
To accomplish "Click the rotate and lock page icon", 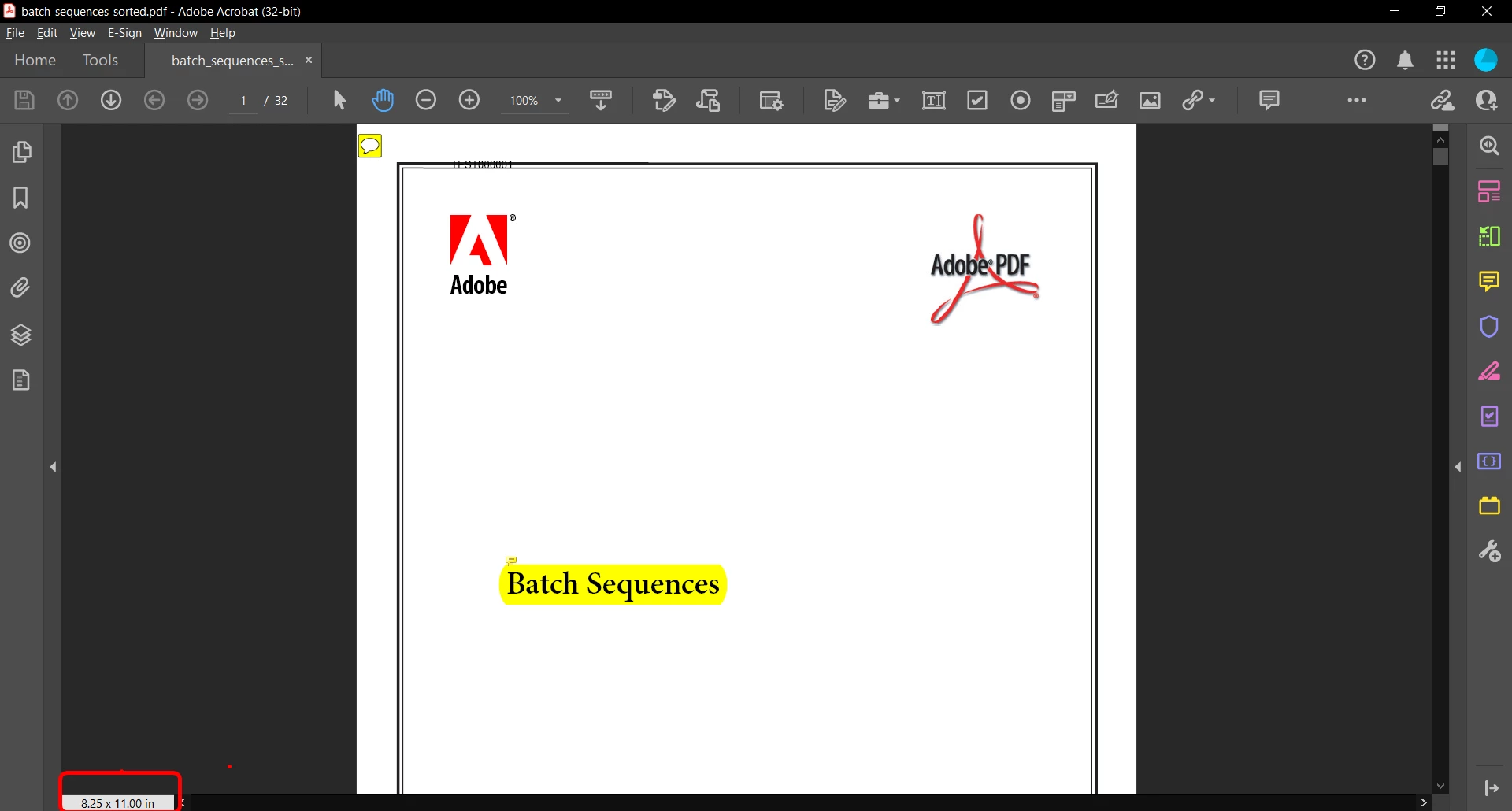I will [x=709, y=101].
